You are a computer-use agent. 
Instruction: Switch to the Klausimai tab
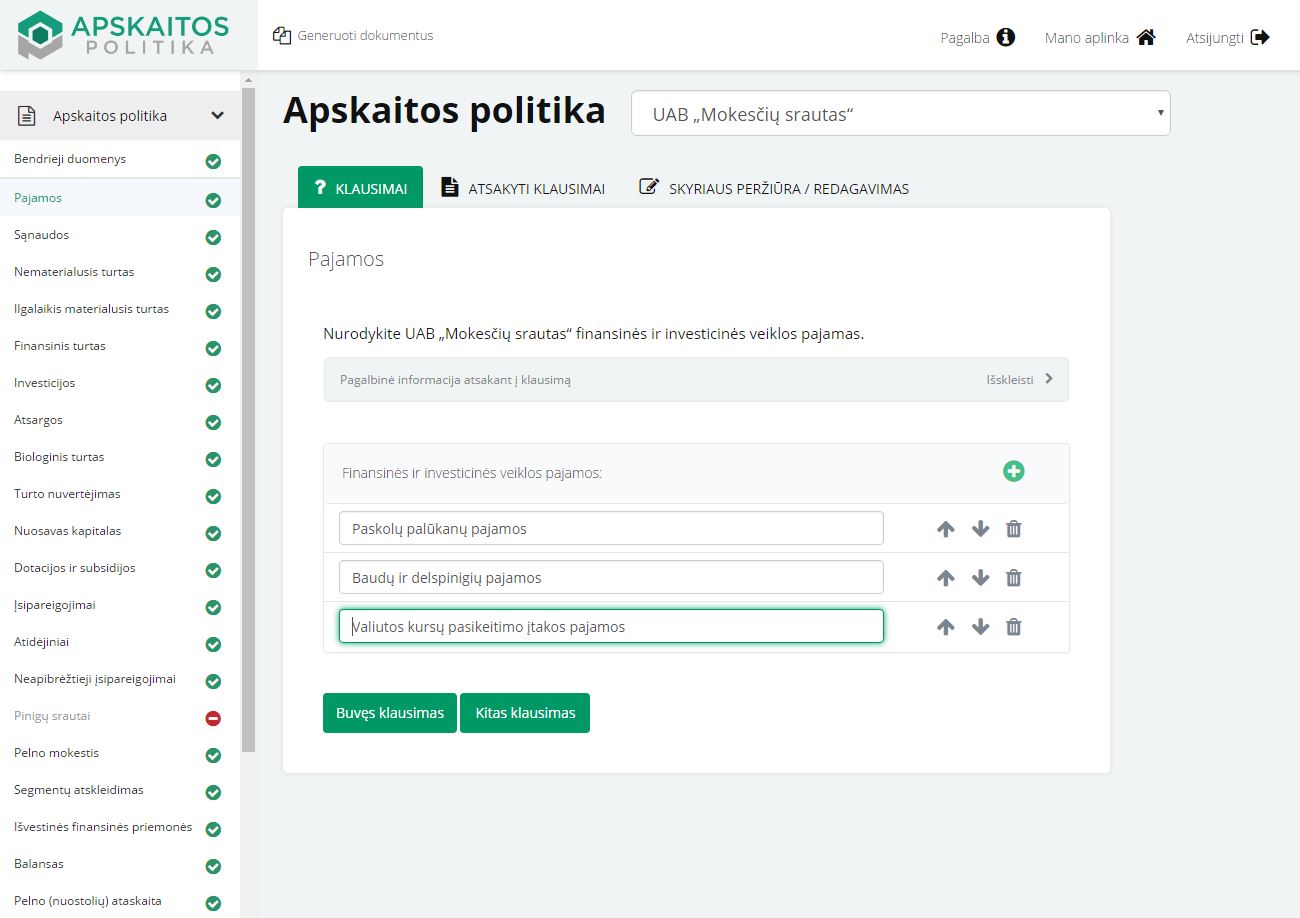pos(360,188)
